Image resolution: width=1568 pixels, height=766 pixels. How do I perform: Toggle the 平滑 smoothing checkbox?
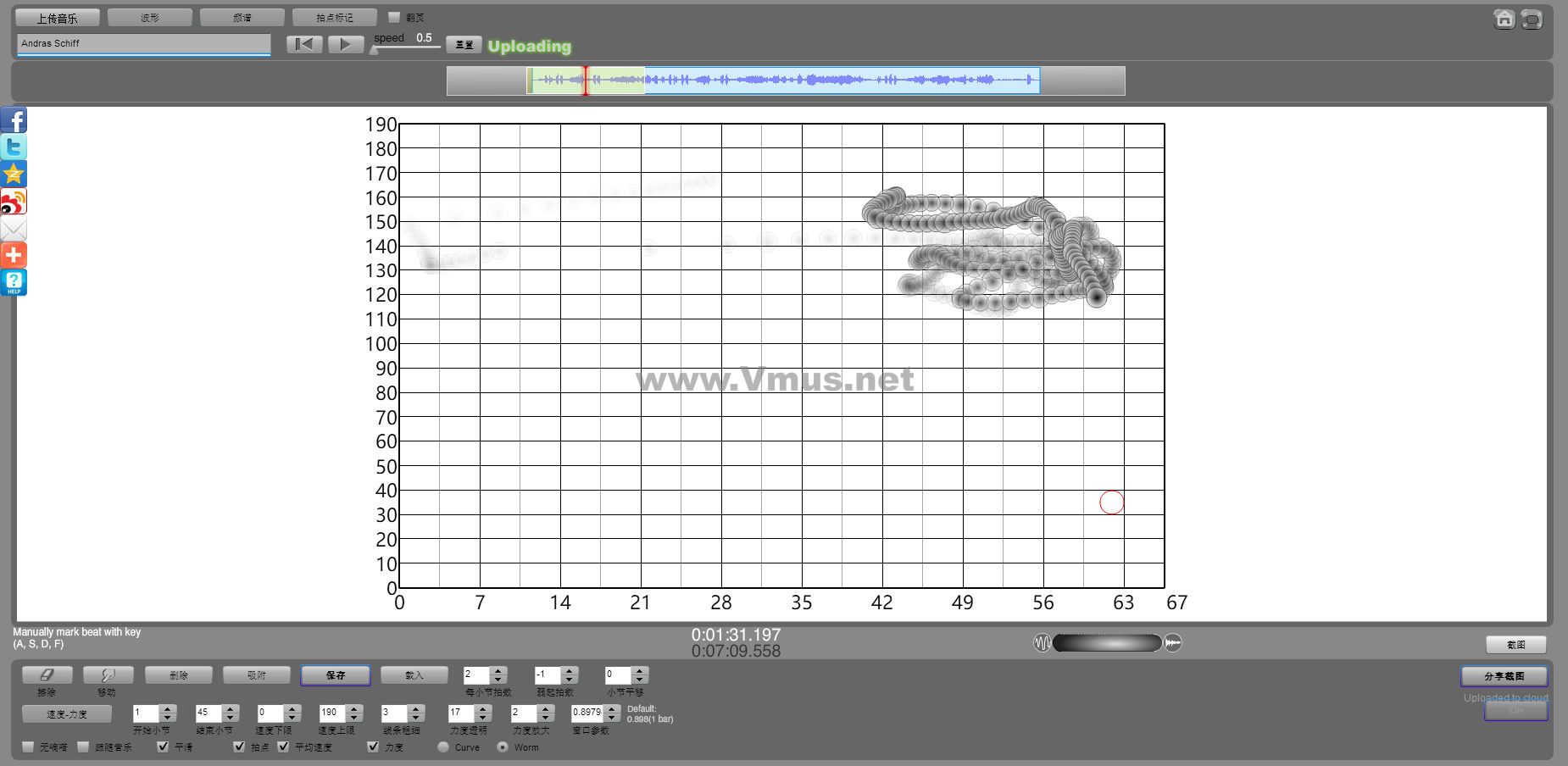pos(163,747)
